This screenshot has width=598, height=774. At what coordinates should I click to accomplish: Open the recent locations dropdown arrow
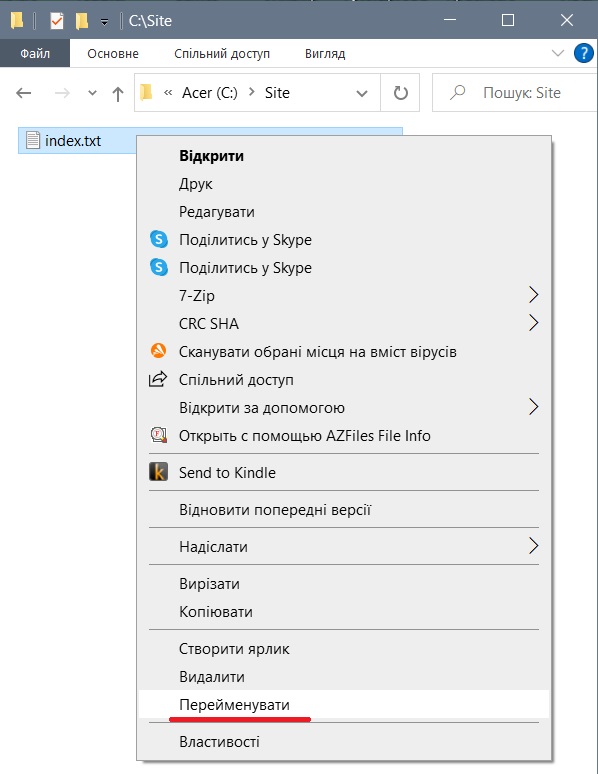coord(92,93)
